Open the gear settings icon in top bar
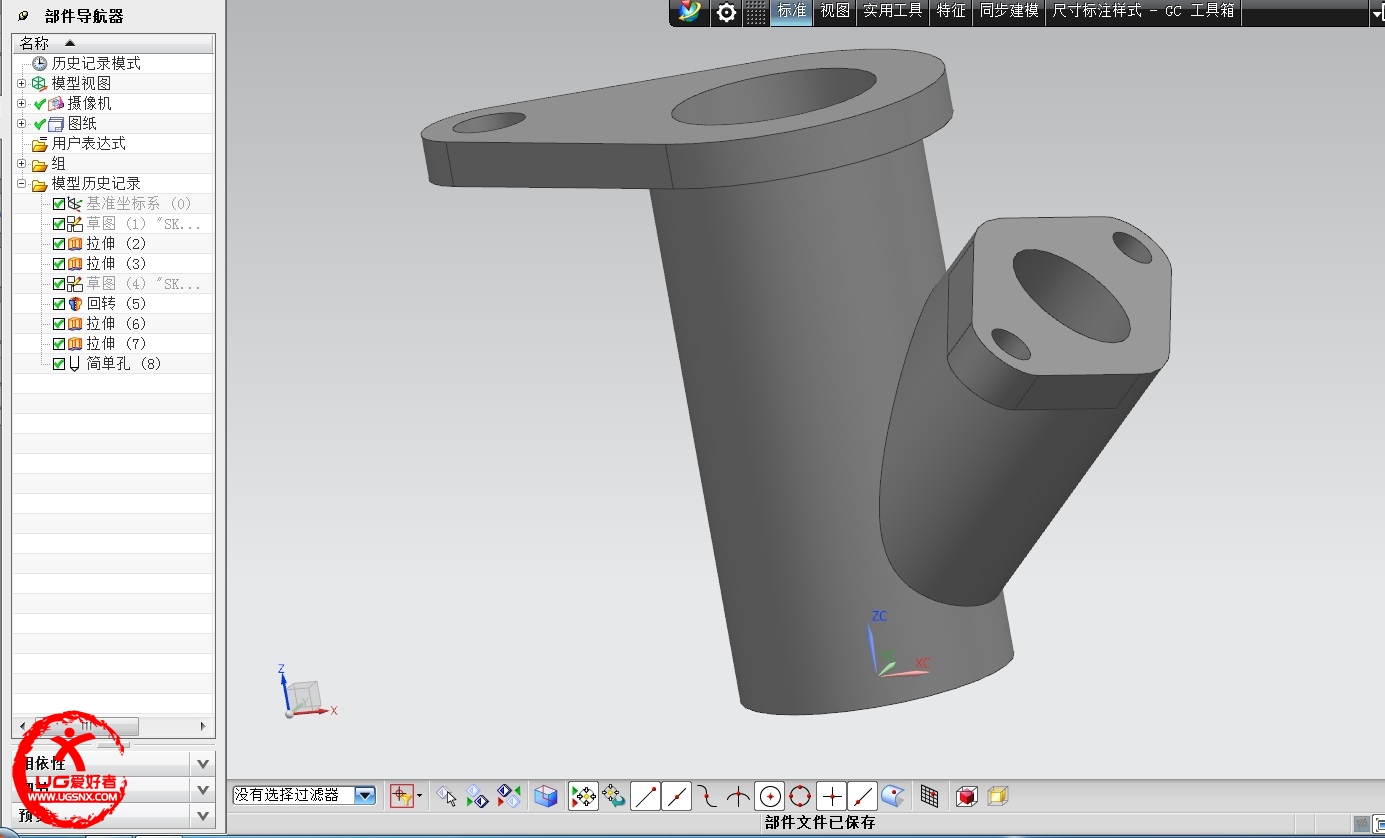Screen dimensions: 1385x838 [726, 12]
